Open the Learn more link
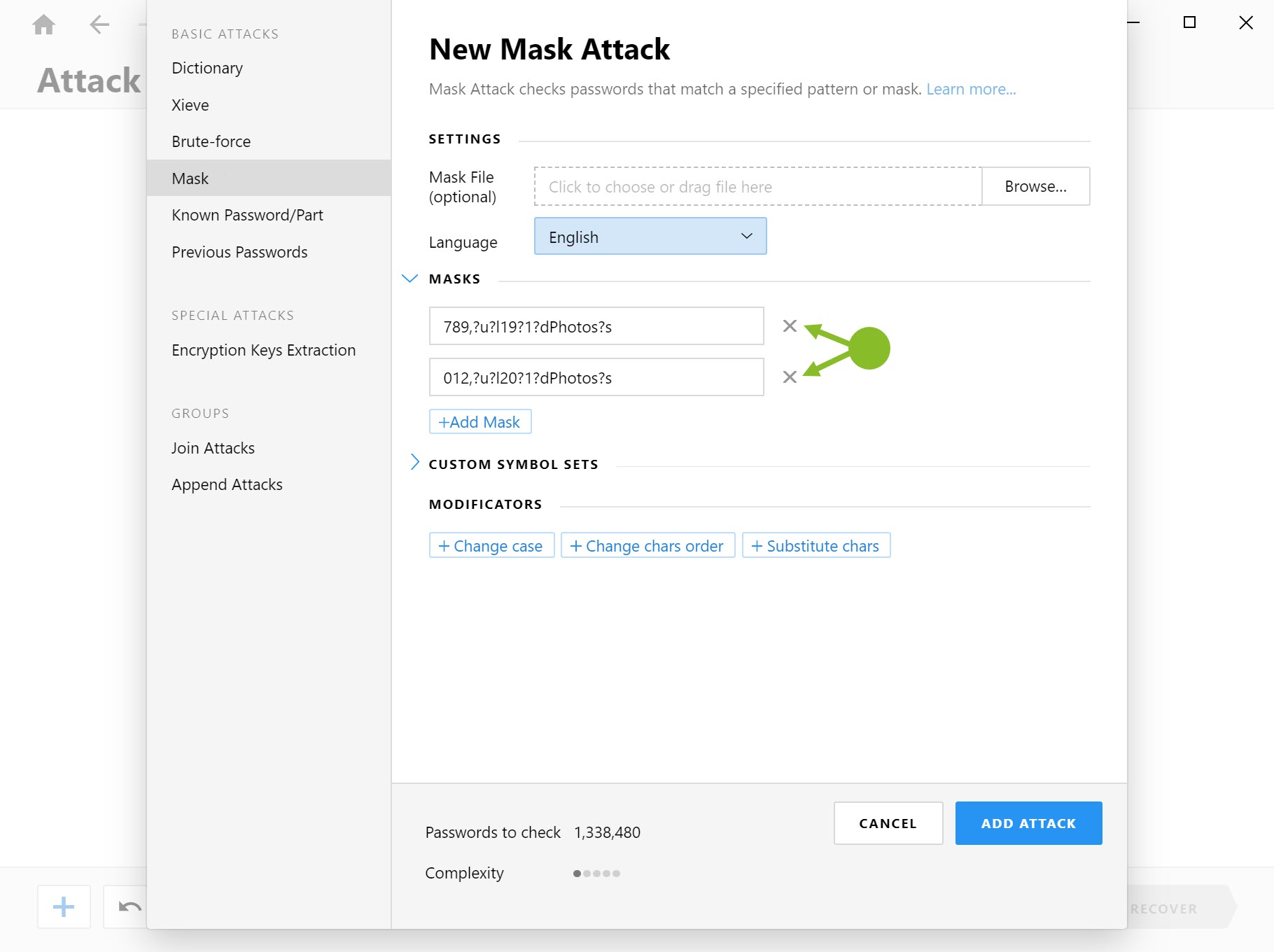The image size is (1274, 952). 971,89
